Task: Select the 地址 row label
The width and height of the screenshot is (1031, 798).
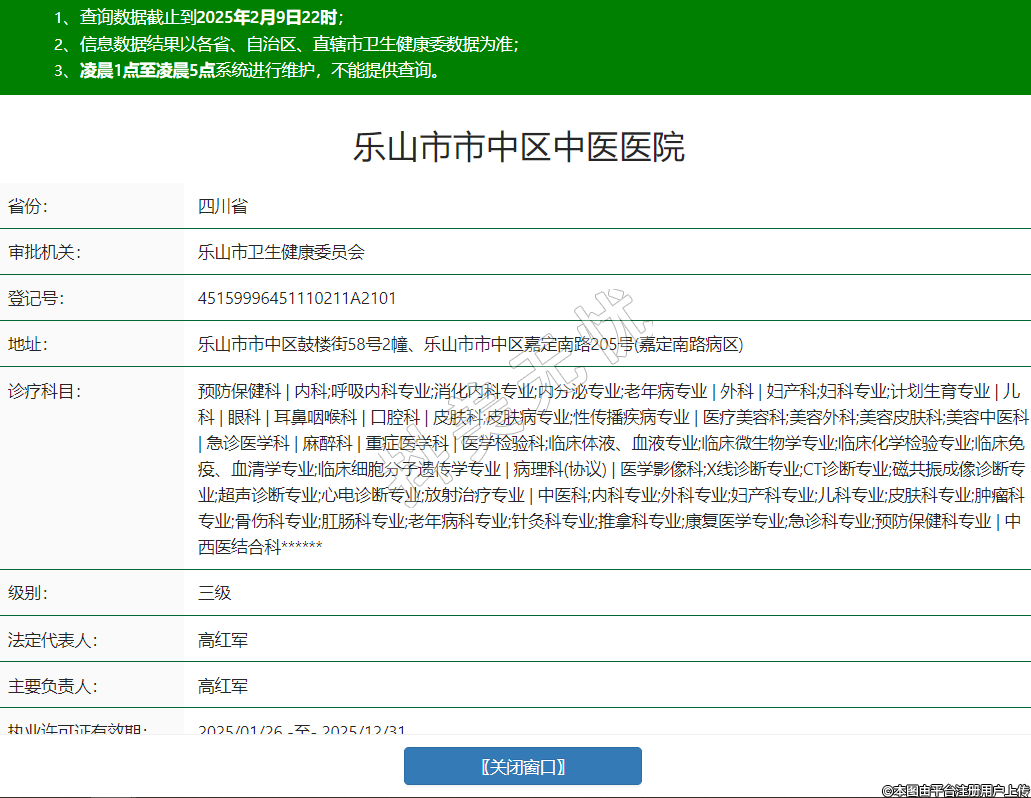Action: point(28,344)
